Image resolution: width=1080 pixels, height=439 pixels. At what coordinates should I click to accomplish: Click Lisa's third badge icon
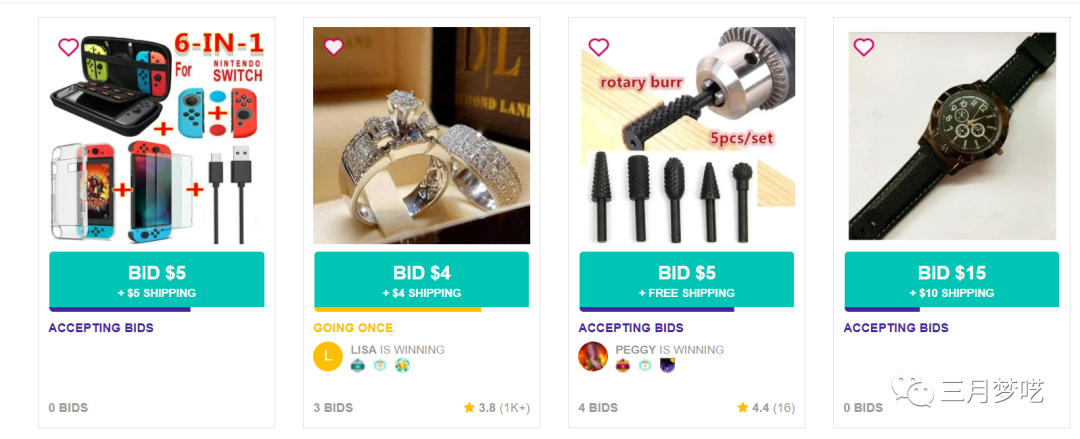point(402,366)
